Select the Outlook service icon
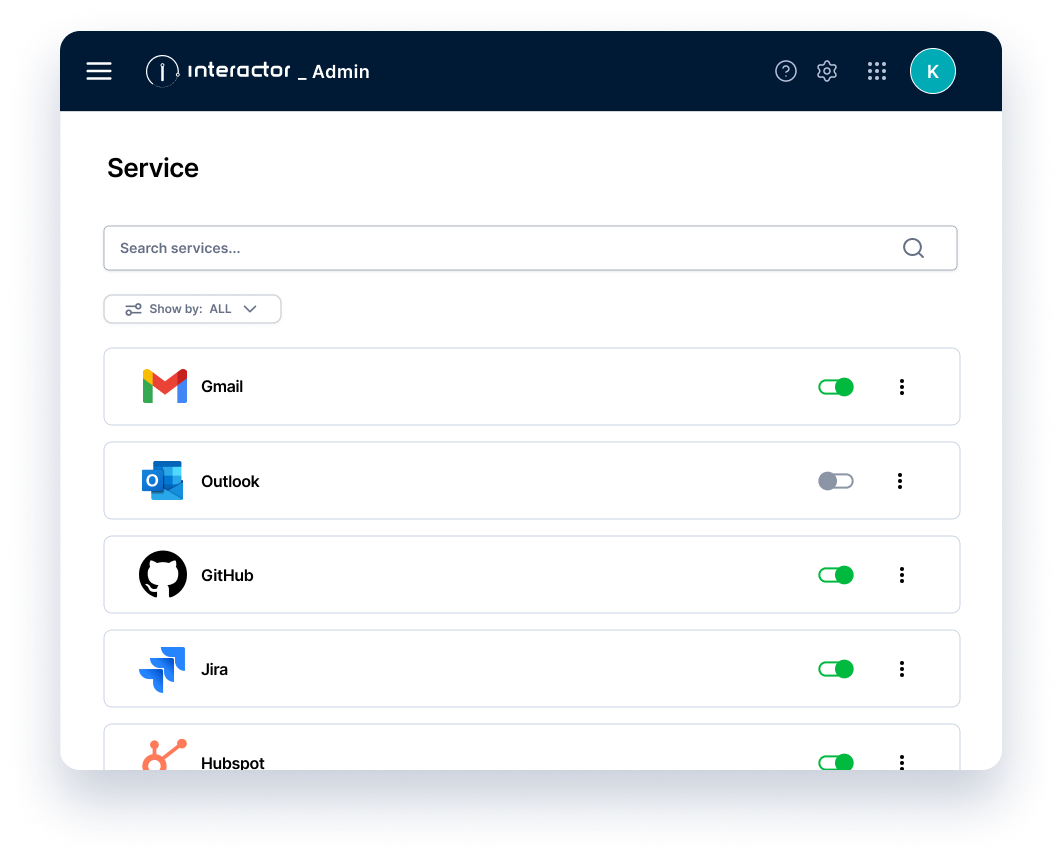 (x=163, y=480)
